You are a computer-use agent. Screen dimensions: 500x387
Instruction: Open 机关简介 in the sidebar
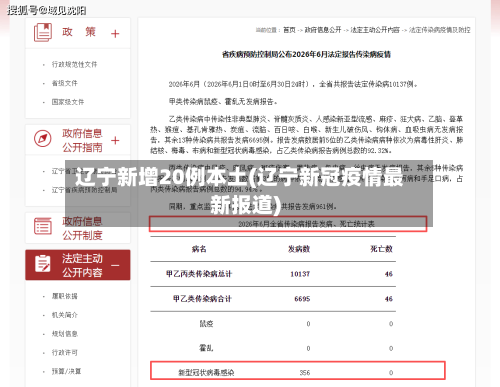click(x=64, y=315)
